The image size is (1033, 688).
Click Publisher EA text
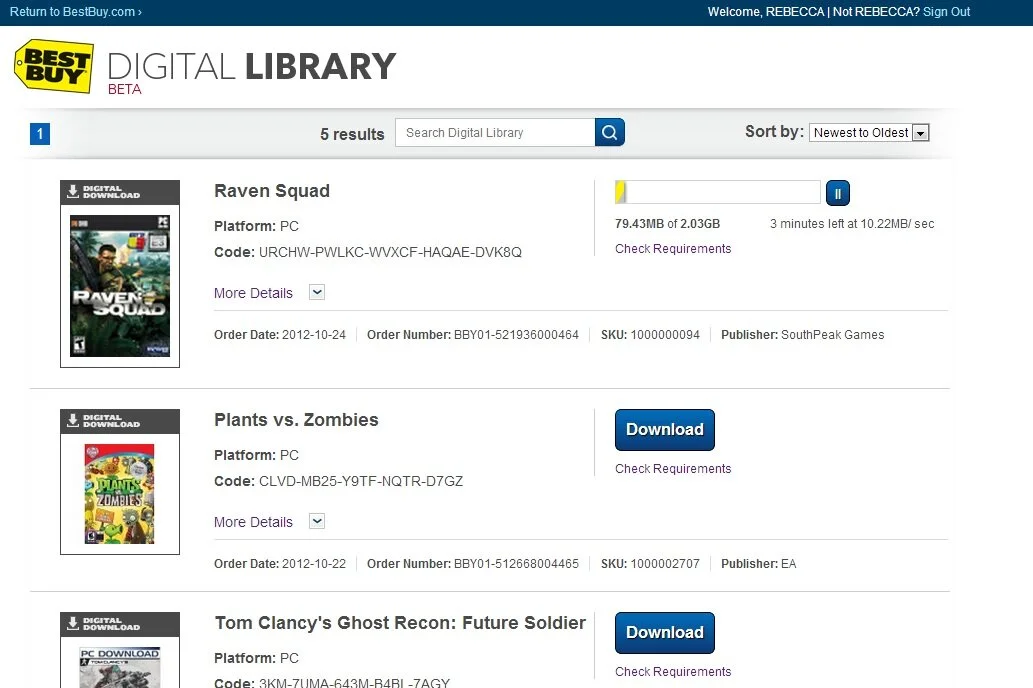point(758,564)
